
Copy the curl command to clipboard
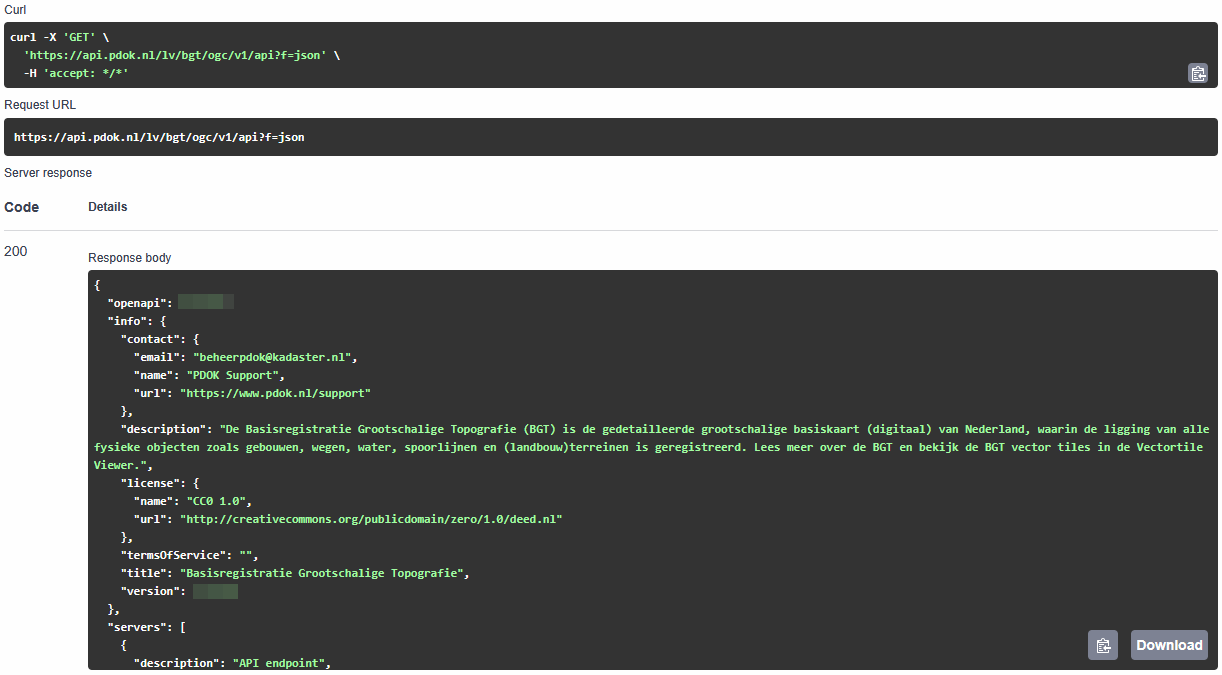pos(1197,72)
